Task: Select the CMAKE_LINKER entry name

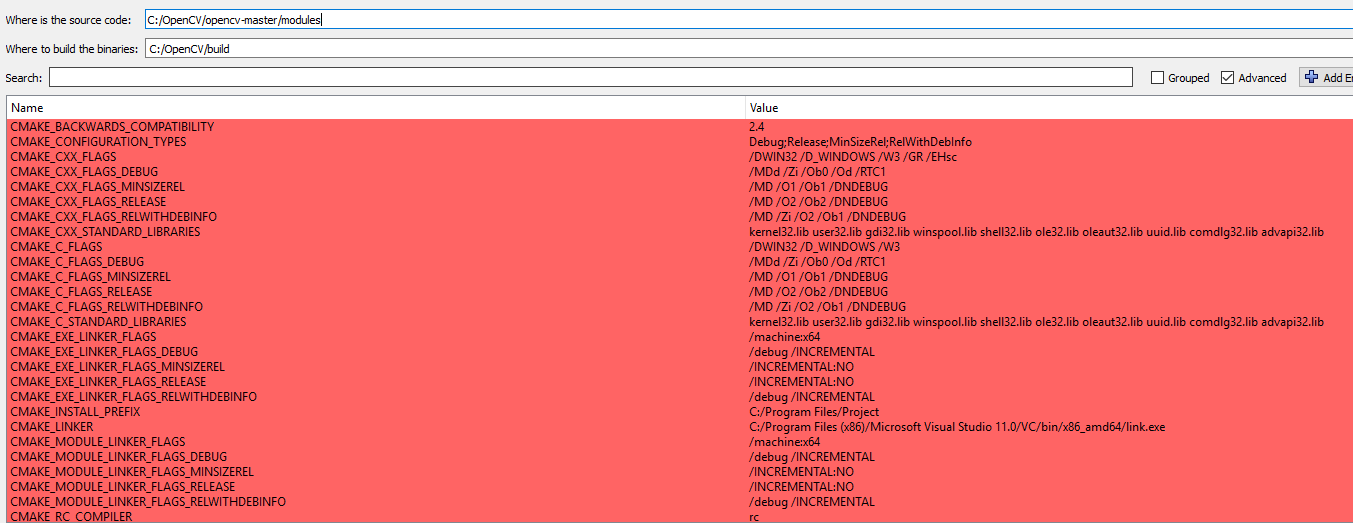Action: 51,427
